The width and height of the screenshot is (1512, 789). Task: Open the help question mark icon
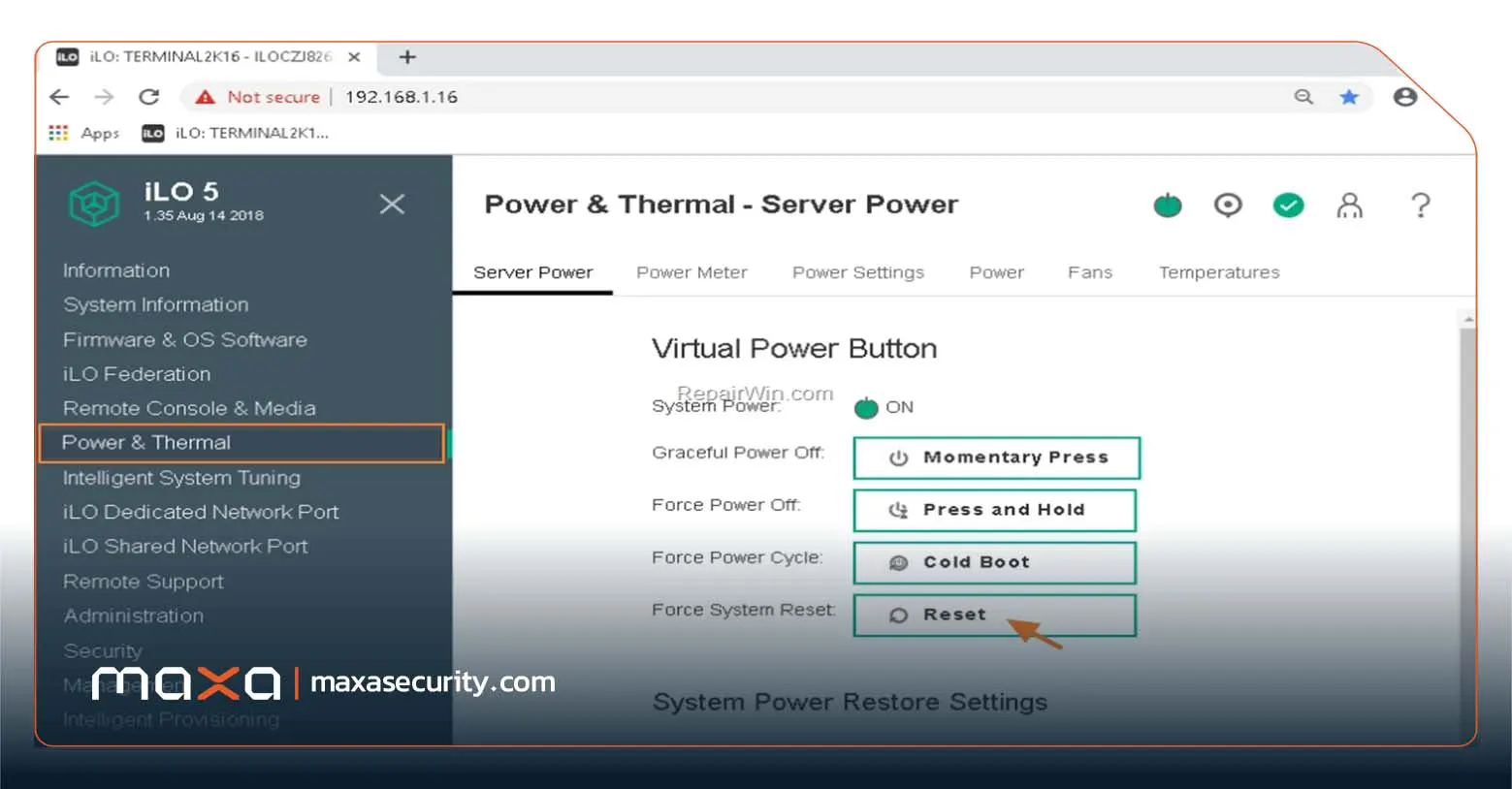[x=1420, y=205]
